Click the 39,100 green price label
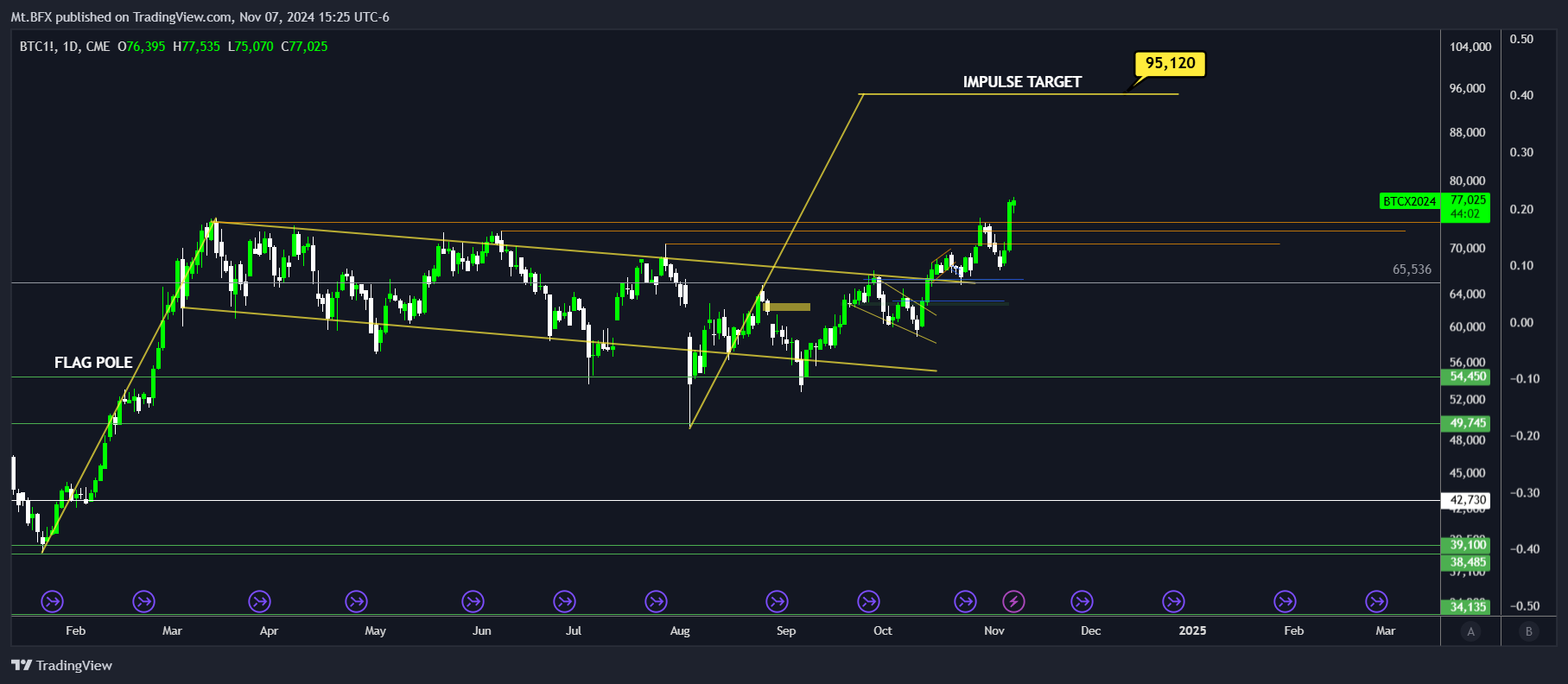The width and height of the screenshot is (1568, 684). pos(1466,545)
